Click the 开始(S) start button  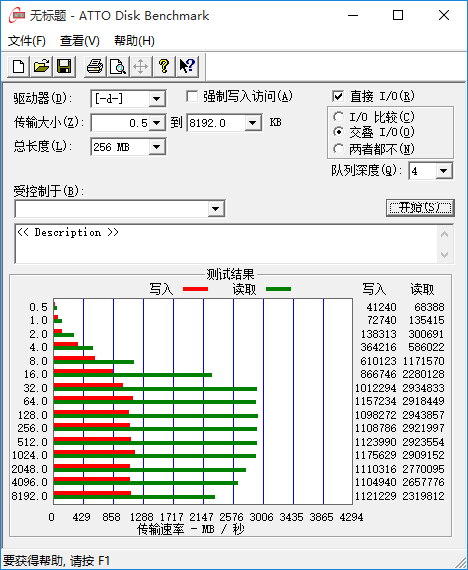[420, 208]
